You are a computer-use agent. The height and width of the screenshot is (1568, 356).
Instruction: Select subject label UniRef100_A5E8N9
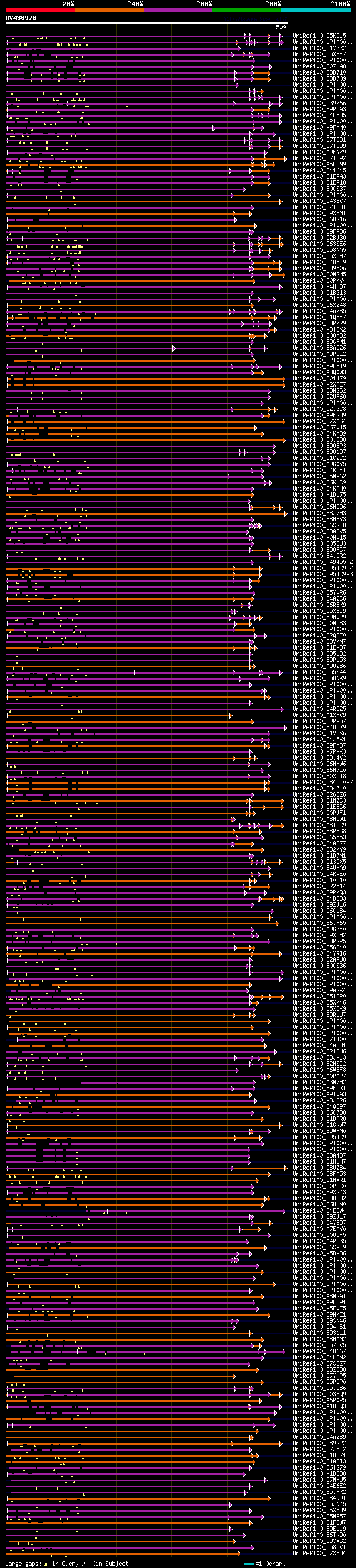click(x=319, y=164)
